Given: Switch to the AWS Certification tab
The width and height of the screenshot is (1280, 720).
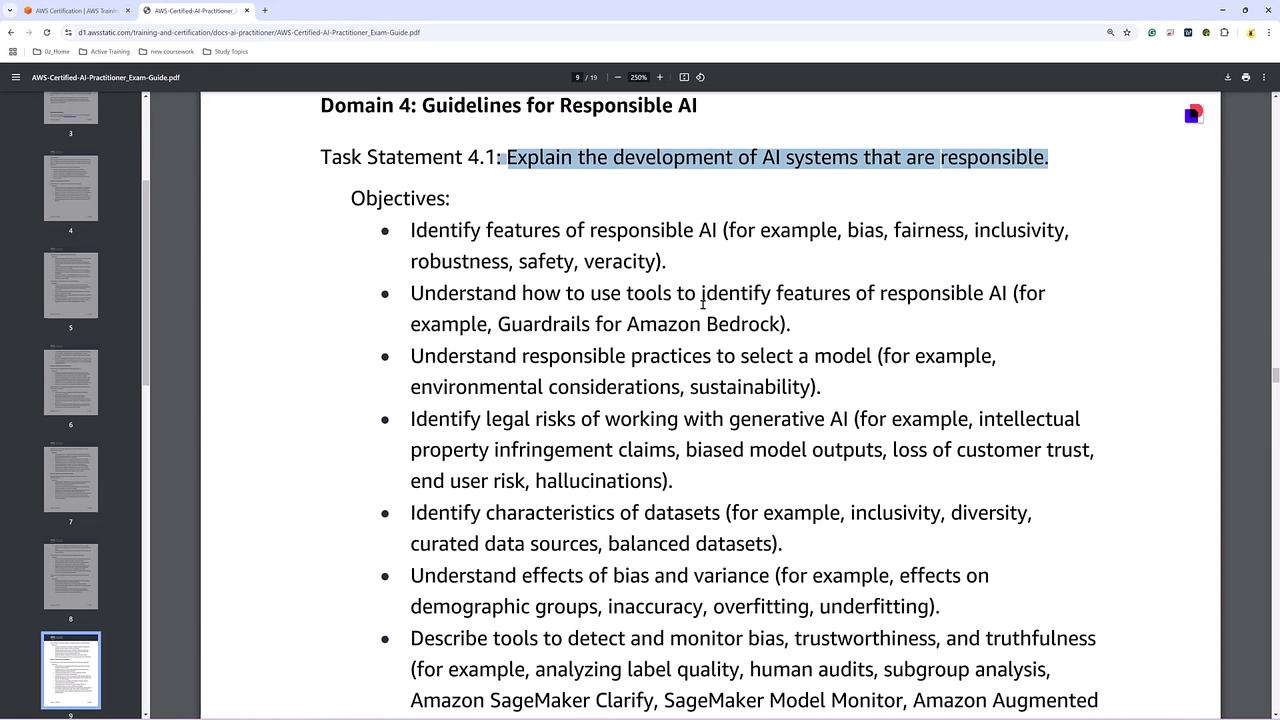Looking at the screenshot, I should [x=78, y=10].
